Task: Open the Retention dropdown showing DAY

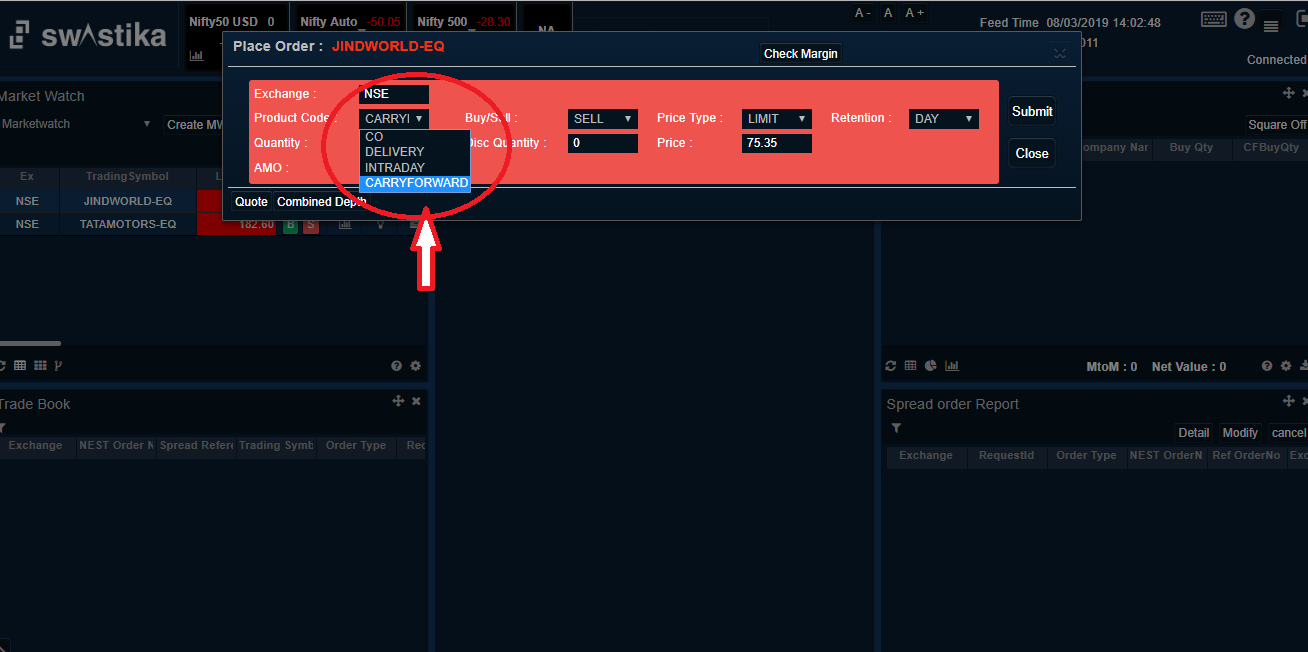Action: [x=944, y=119]
